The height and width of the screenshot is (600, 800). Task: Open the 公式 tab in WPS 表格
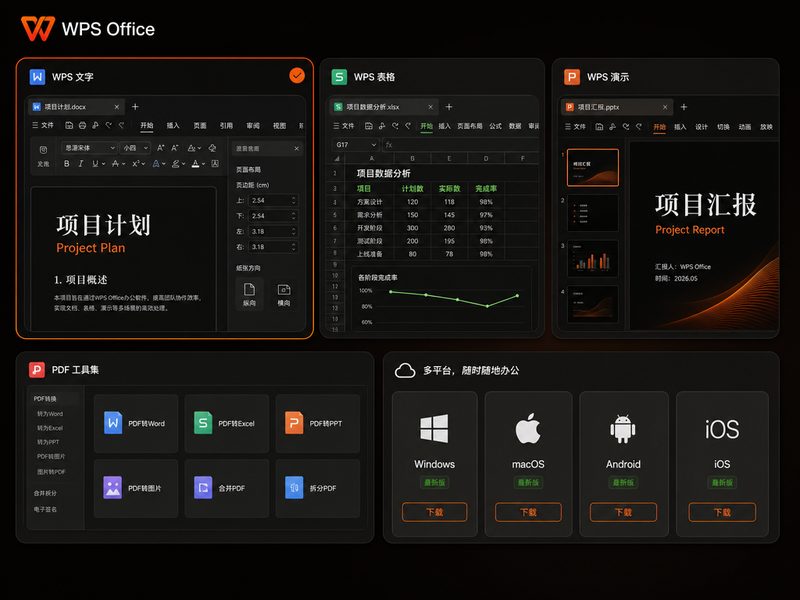[x=495, y=126]
